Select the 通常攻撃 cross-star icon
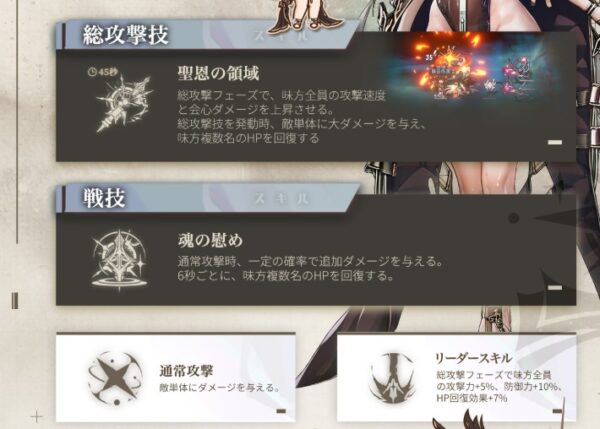Image resolution: width=600 pixels, height=429 pixels. tap(115, 378)
